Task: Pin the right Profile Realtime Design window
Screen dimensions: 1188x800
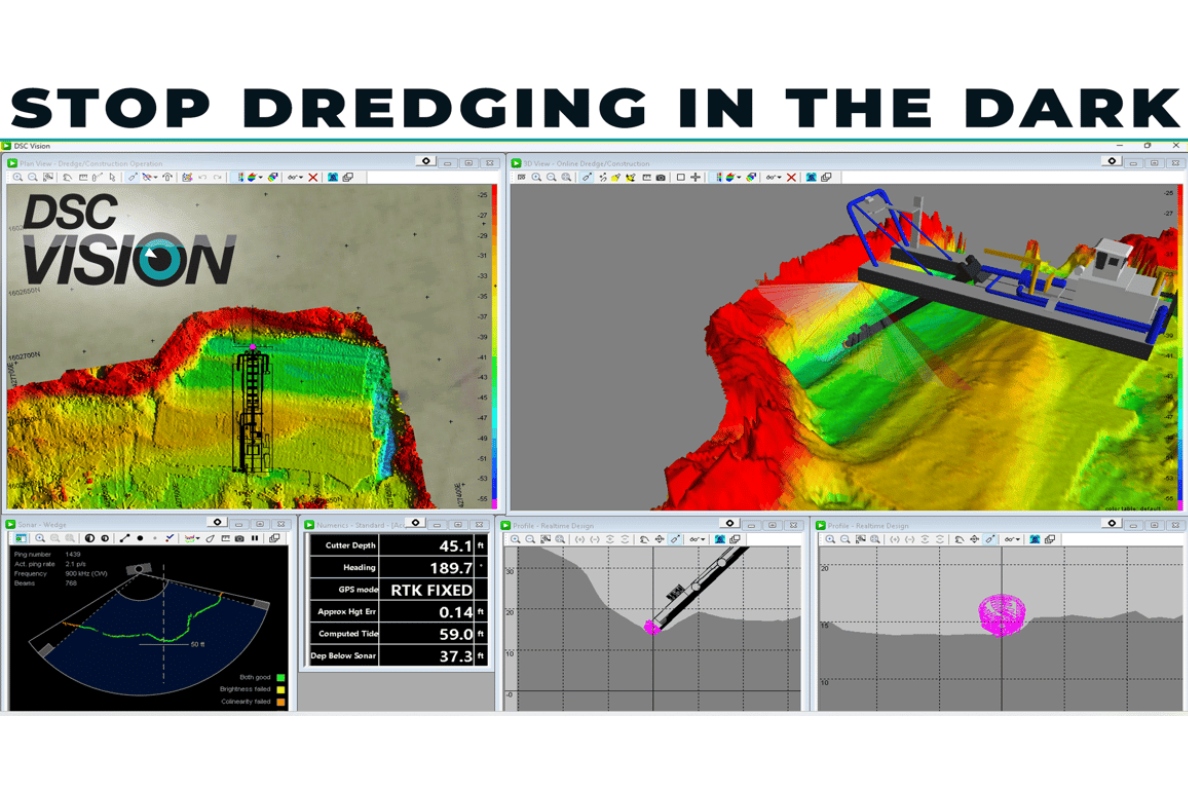Action: tap(1111, 523)
